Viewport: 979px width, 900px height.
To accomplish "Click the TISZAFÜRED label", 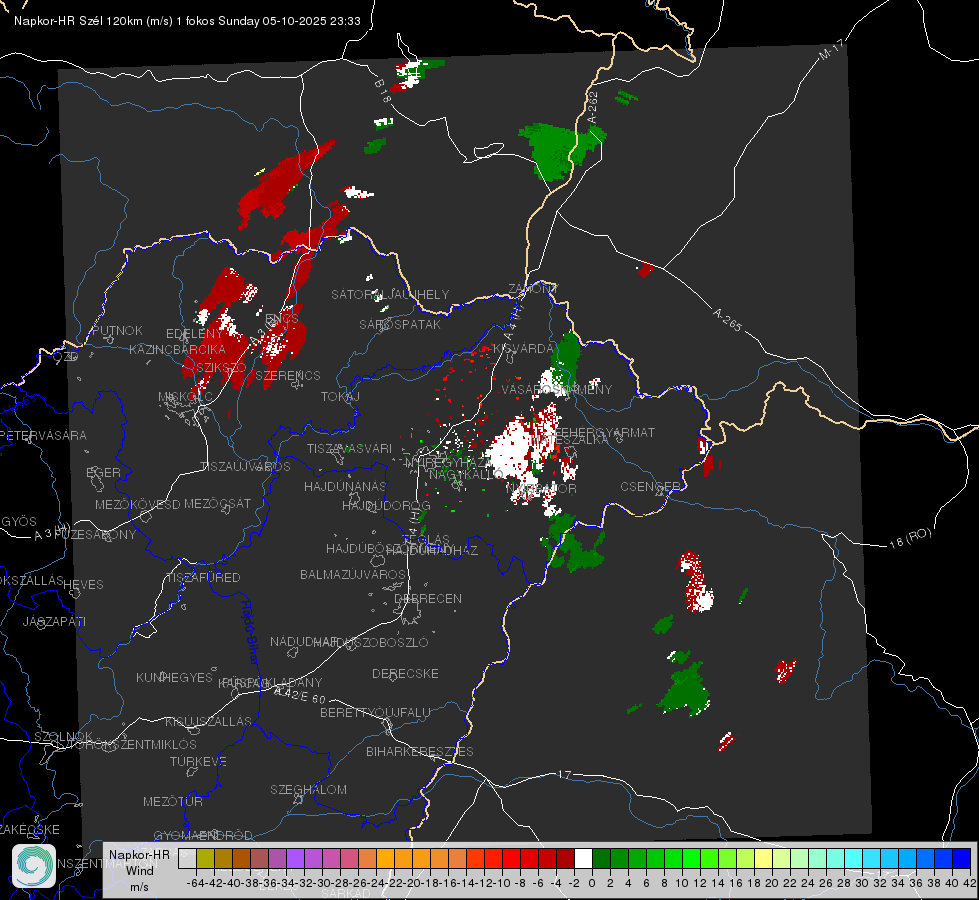I will point(204,578).
